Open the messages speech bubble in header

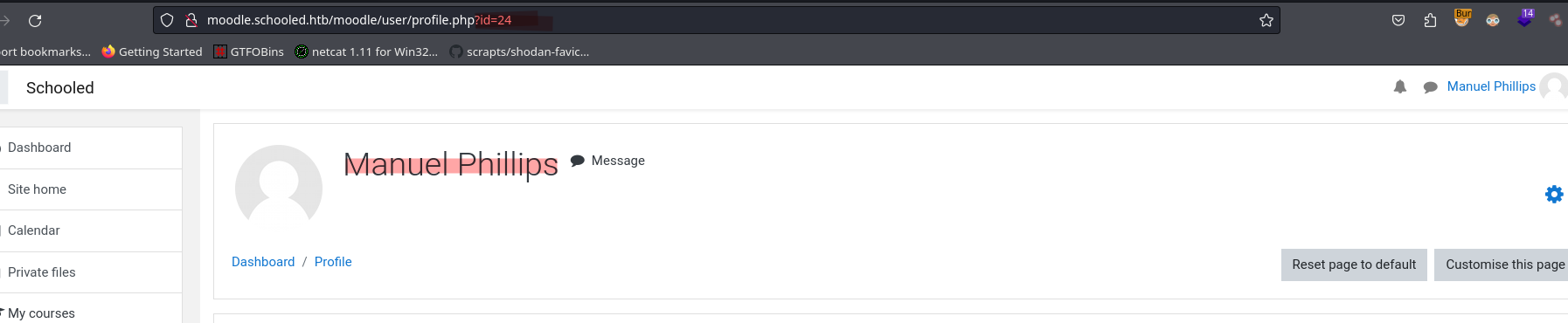point(1431,86)
